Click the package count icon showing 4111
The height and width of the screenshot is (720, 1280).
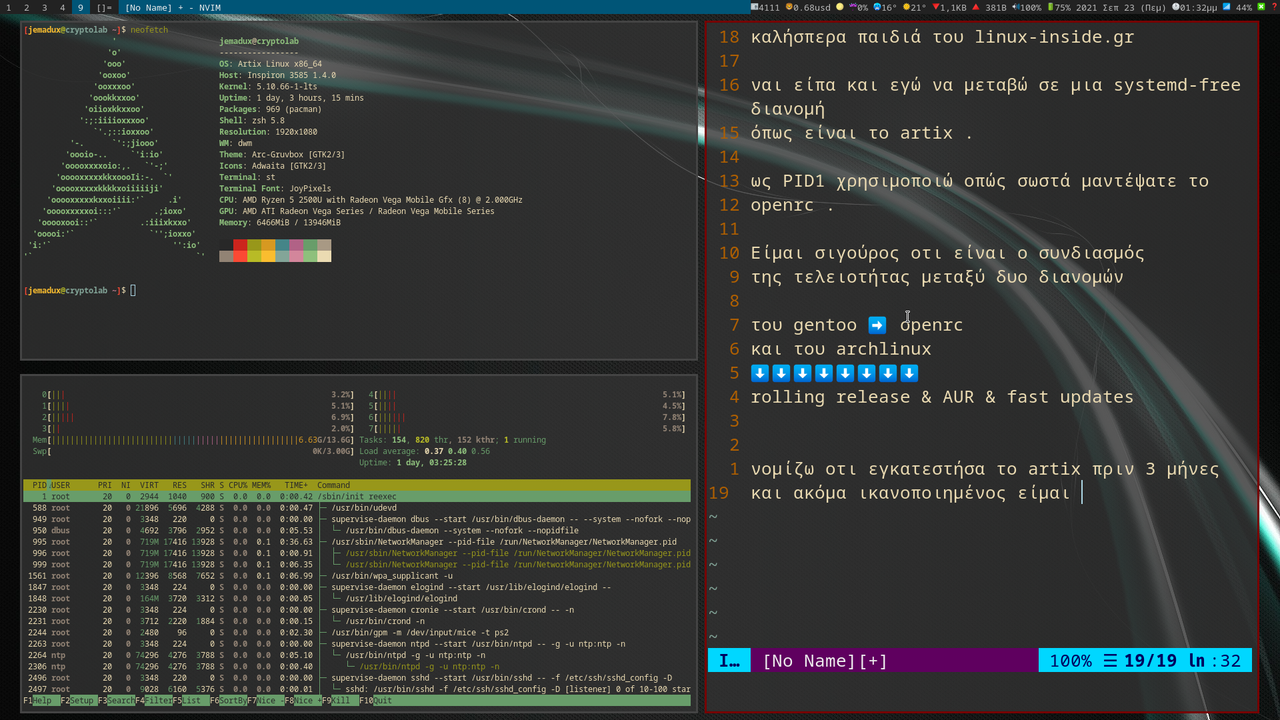pyautogui.click(x=755, y=7)
